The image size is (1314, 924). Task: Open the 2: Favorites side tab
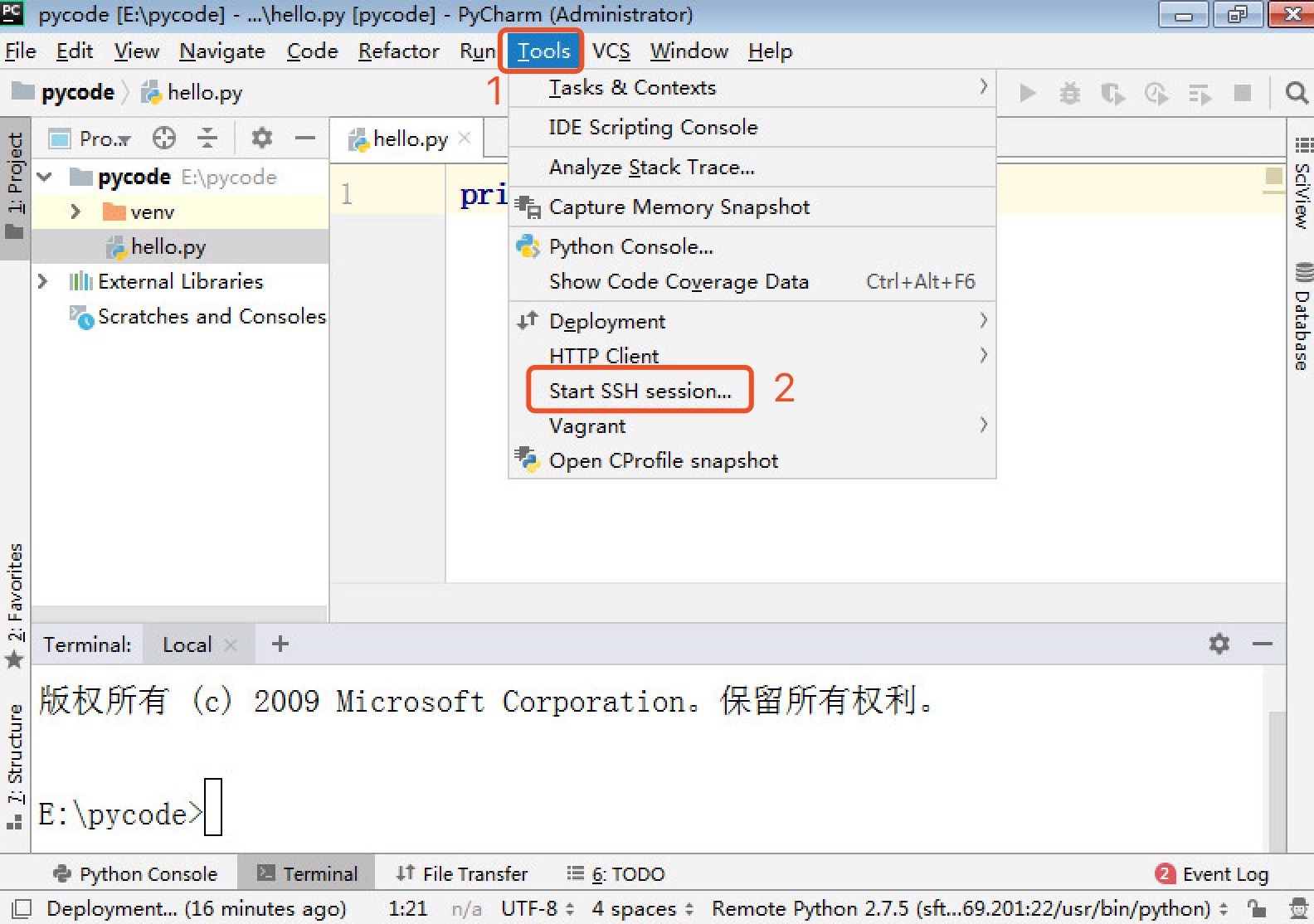tap(15, 605)
